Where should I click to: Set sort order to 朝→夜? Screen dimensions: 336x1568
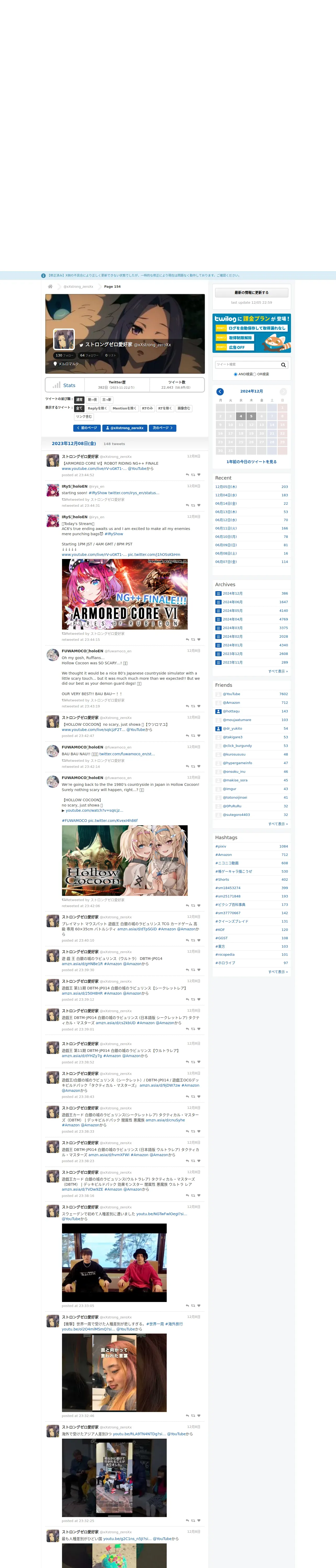92,400
